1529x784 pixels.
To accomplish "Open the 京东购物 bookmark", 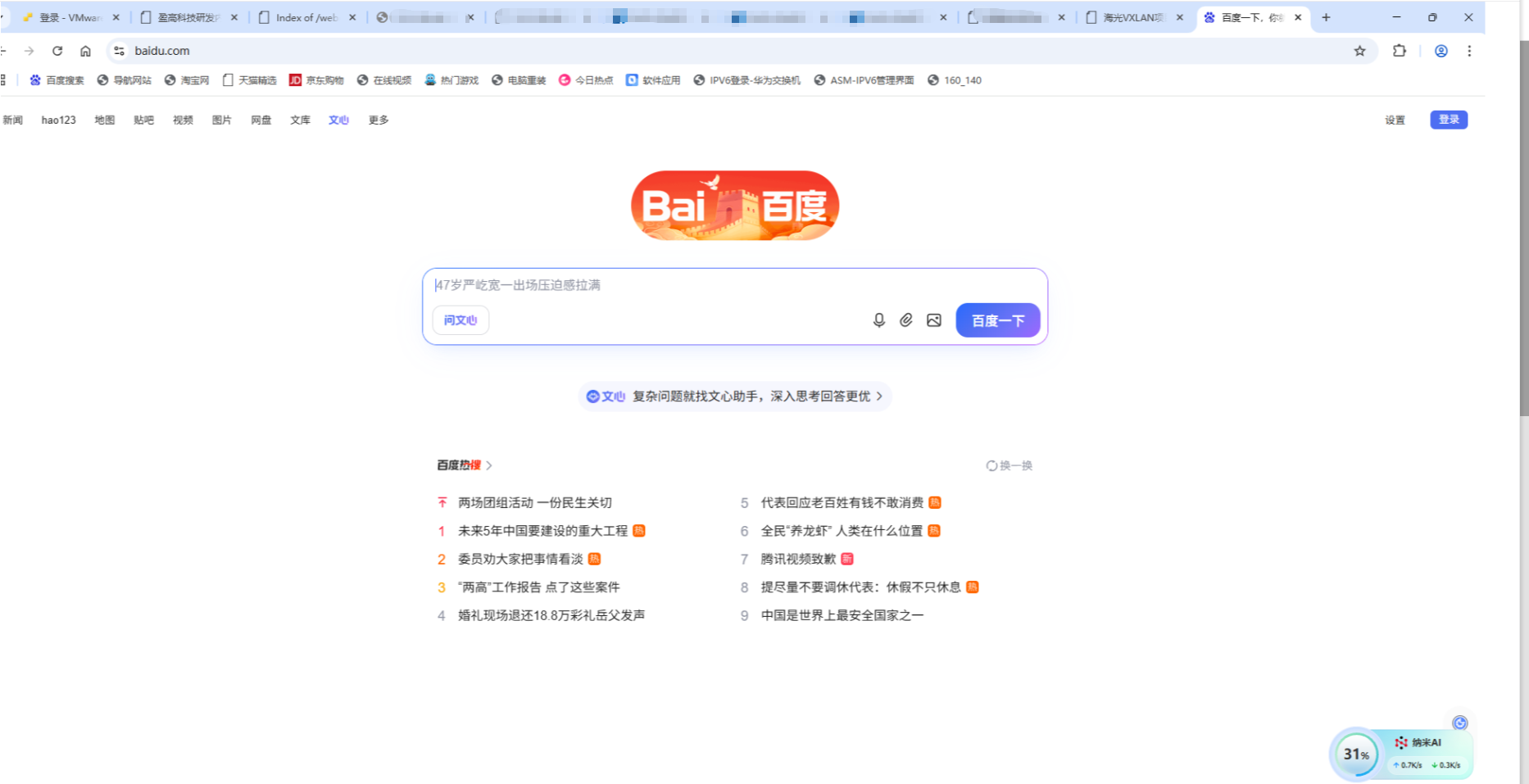I will (x=316, y=80).
